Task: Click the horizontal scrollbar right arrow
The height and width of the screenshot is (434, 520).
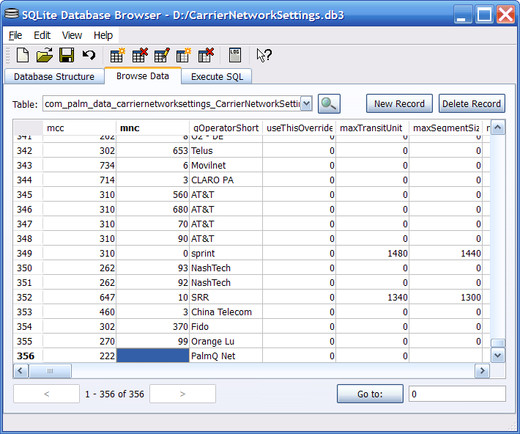Action: point(482,371)
